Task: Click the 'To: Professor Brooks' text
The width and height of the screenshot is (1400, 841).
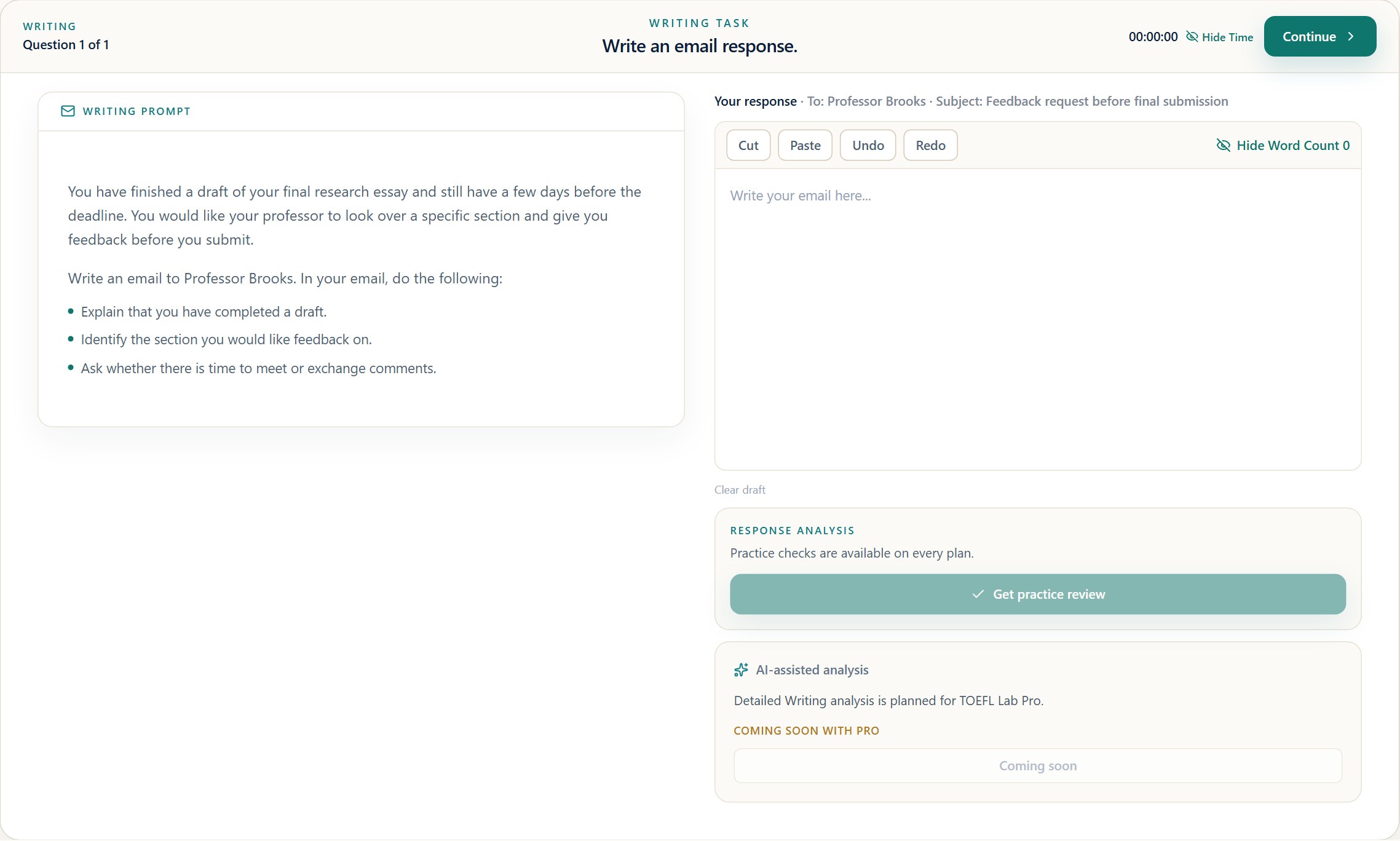Action: tap(866, 101)
